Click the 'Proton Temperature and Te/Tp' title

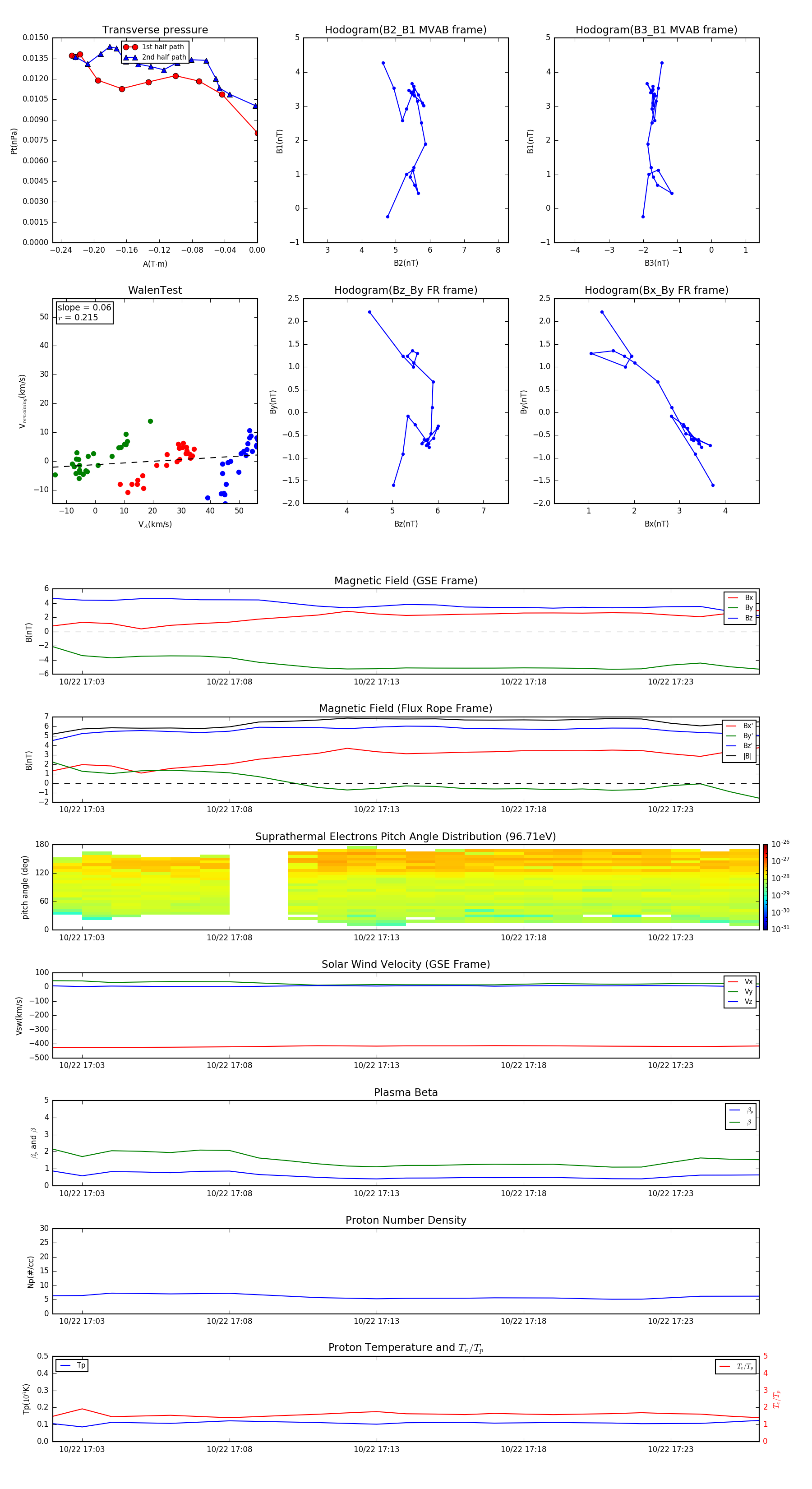tap(406, 1348)
